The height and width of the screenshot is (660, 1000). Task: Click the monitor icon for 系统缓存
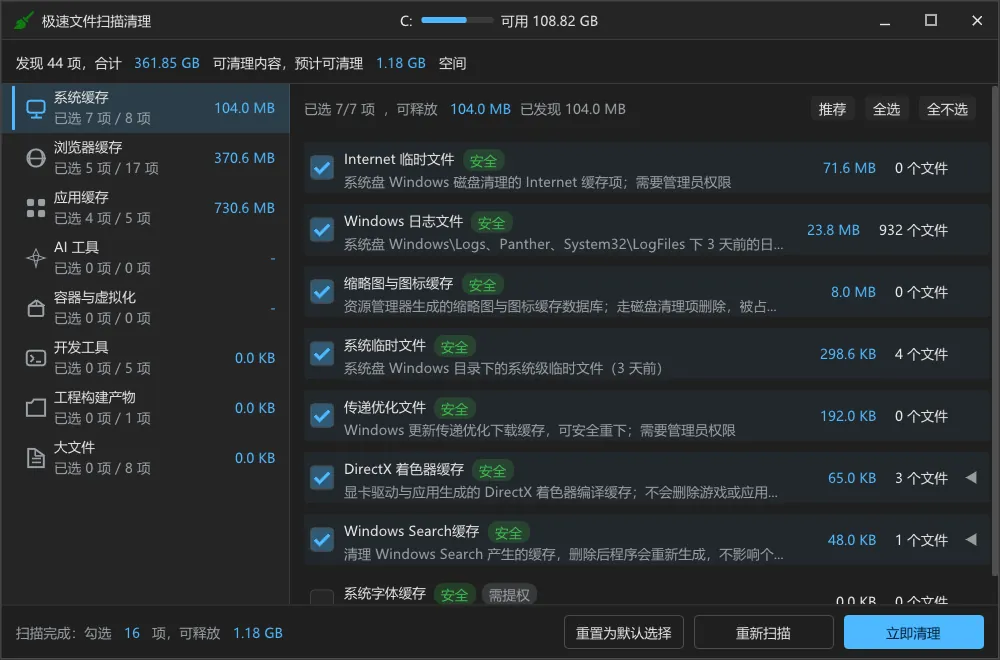pyautogui.click(x=36, y=109)
